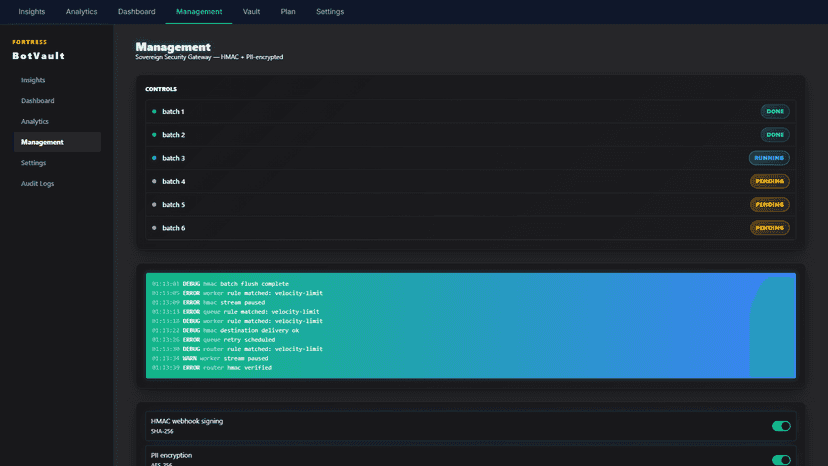Click the PENDING badge for batch 6

[769, 228]
